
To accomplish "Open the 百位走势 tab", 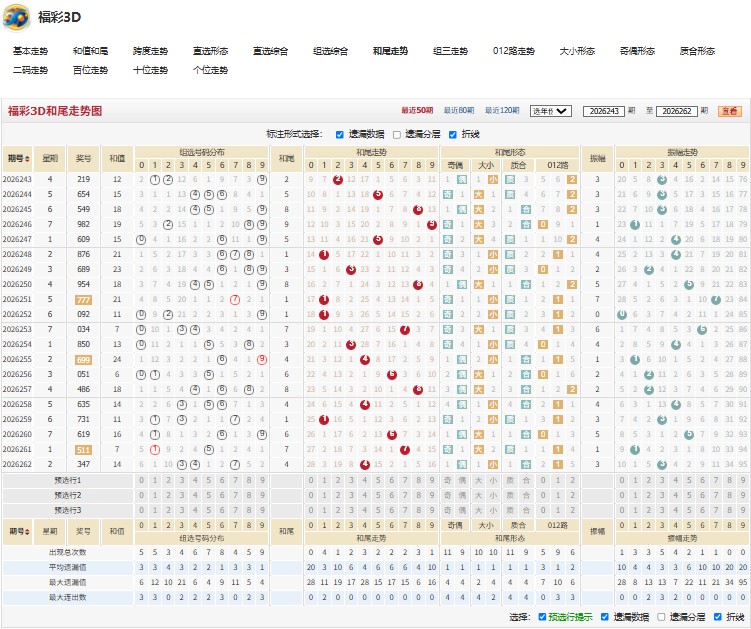I will [x=90, y=70].
